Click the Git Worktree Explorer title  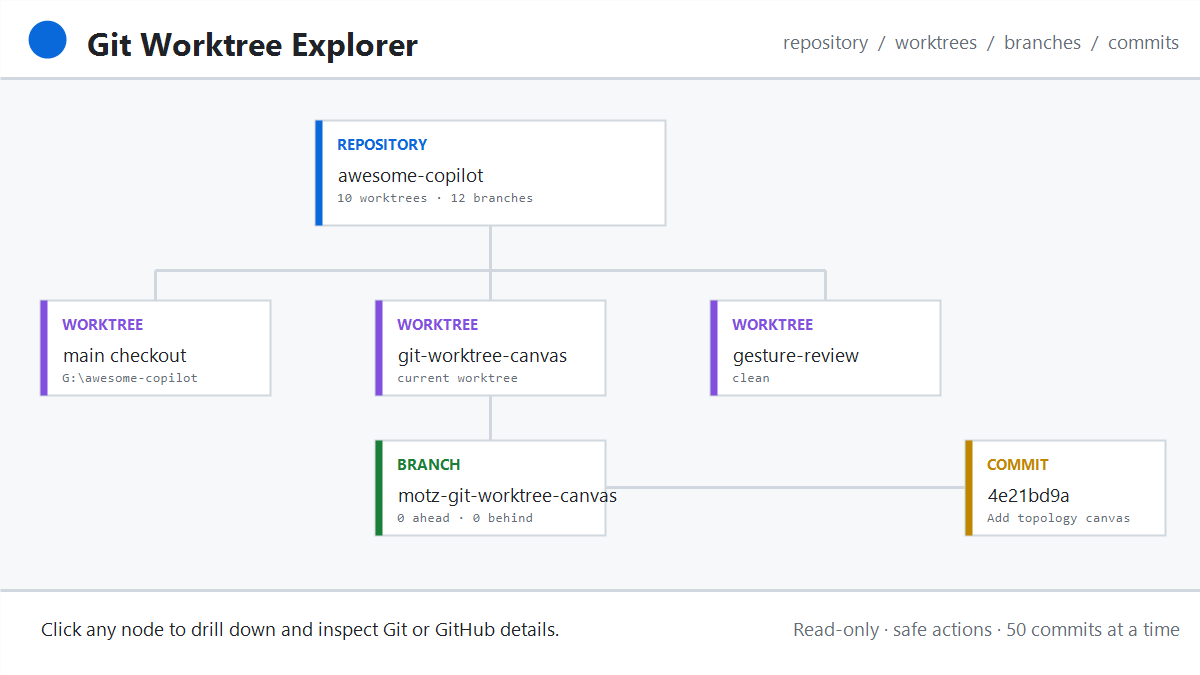click(252, 45)
